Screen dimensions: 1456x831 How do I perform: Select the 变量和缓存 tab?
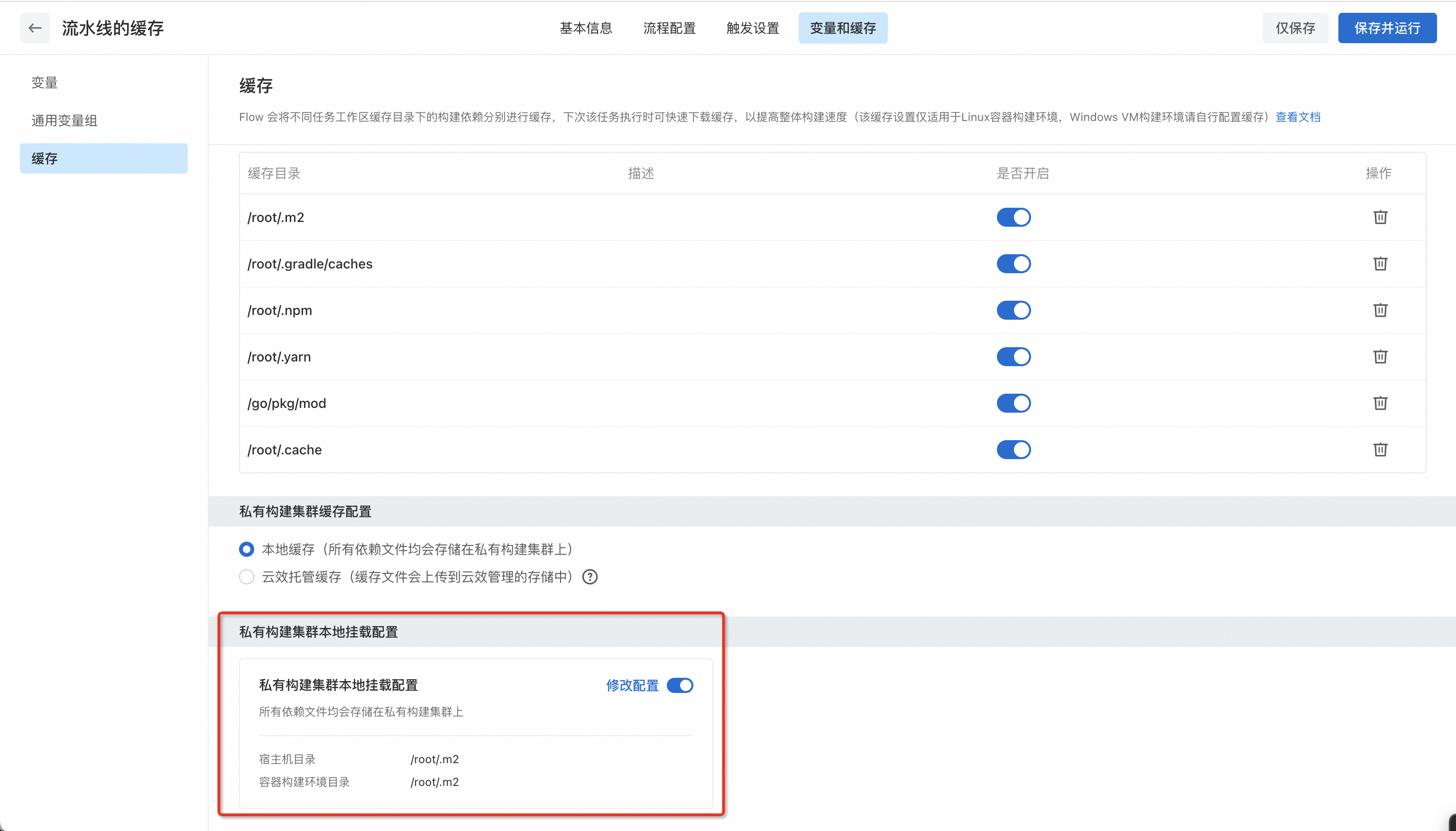coord(843,28)
